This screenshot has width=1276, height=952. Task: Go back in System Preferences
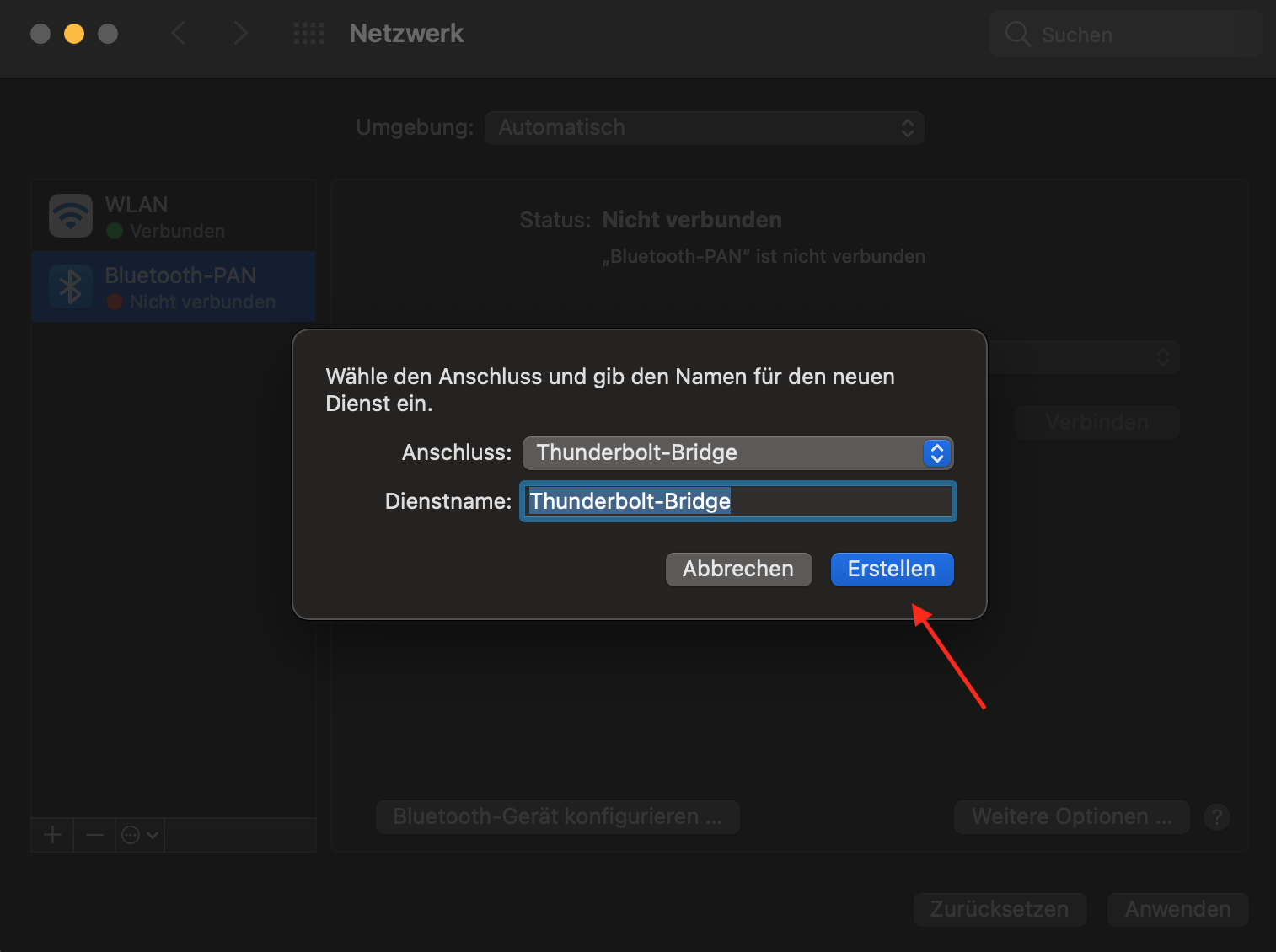point(178,34)
